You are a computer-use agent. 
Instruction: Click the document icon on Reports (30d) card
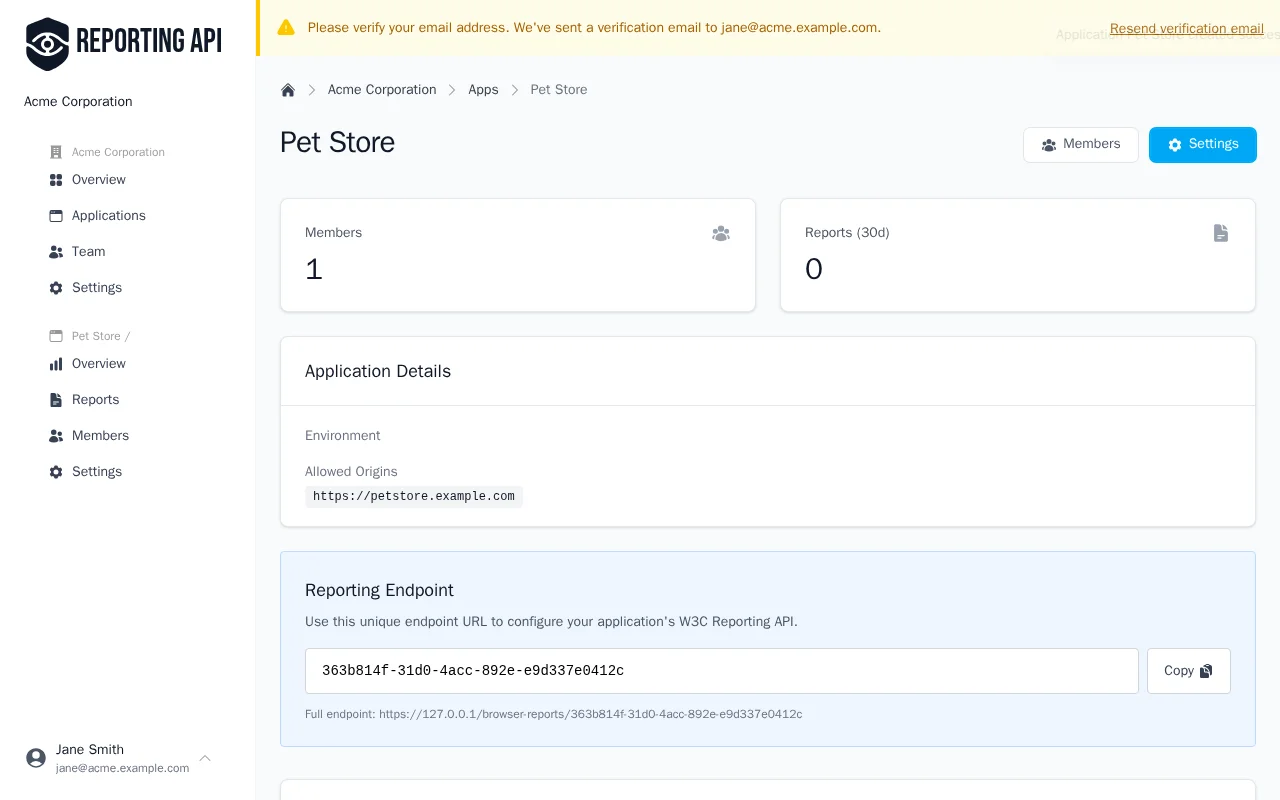1221,233
